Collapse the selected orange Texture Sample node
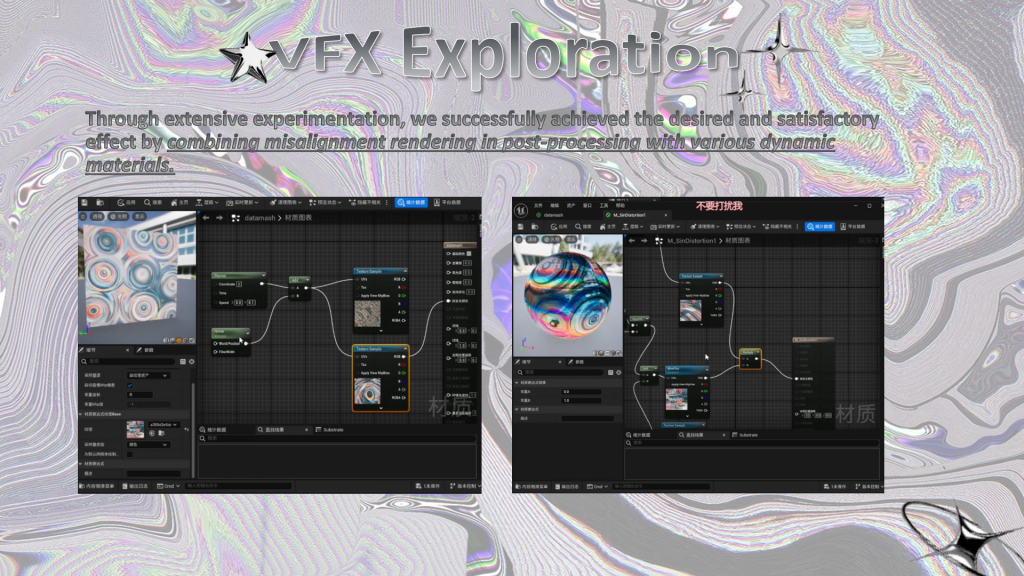The image size is (1024, 576). pos(403,350)
